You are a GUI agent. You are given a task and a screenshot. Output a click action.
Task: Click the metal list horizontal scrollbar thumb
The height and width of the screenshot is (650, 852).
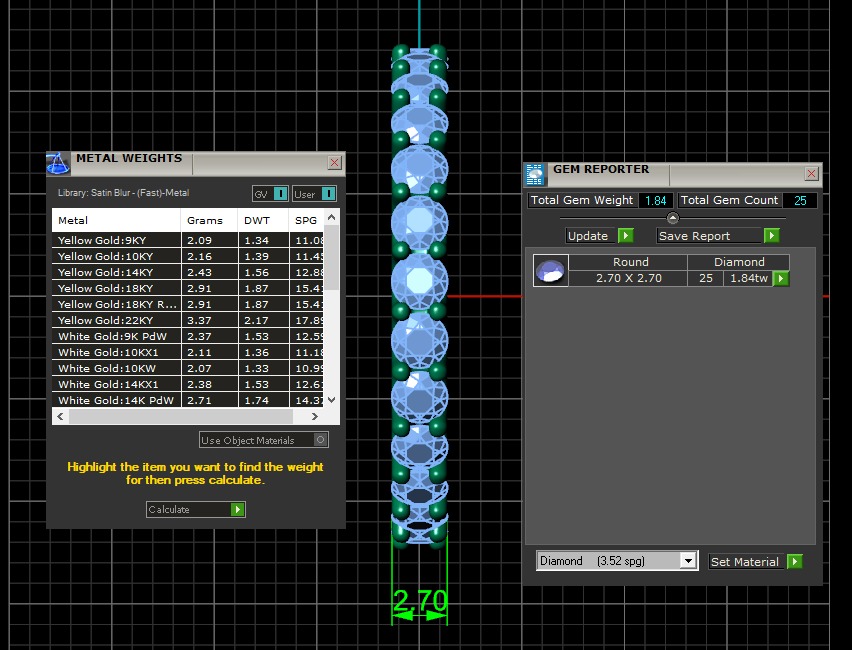coord(181,416)
